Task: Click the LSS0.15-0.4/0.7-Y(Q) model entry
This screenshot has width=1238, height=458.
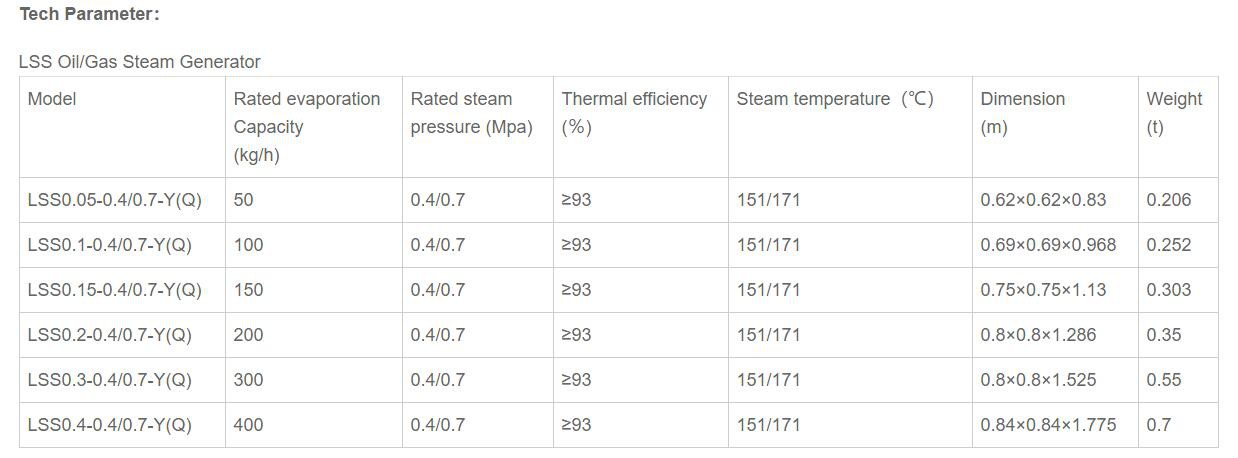Action: pos(115,290)
